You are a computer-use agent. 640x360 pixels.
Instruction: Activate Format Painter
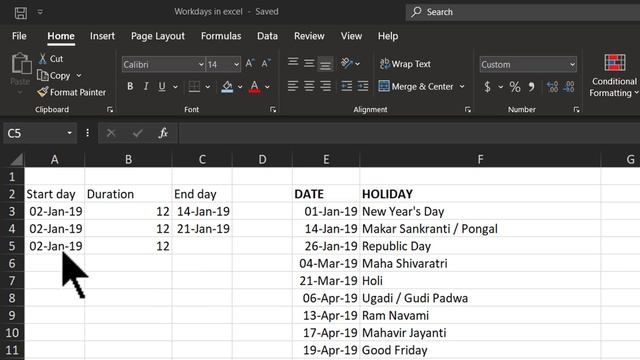point(72,92)
